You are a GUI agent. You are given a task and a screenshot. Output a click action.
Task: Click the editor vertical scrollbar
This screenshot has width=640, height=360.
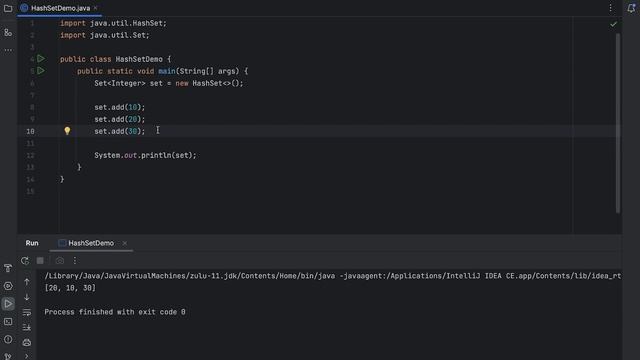[618, 122]
